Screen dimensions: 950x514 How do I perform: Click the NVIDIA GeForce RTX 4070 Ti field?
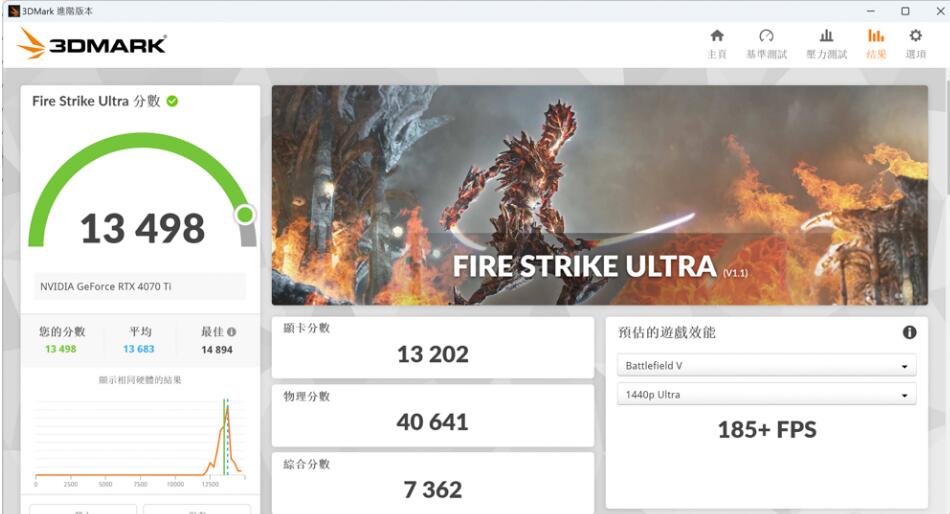140,286
